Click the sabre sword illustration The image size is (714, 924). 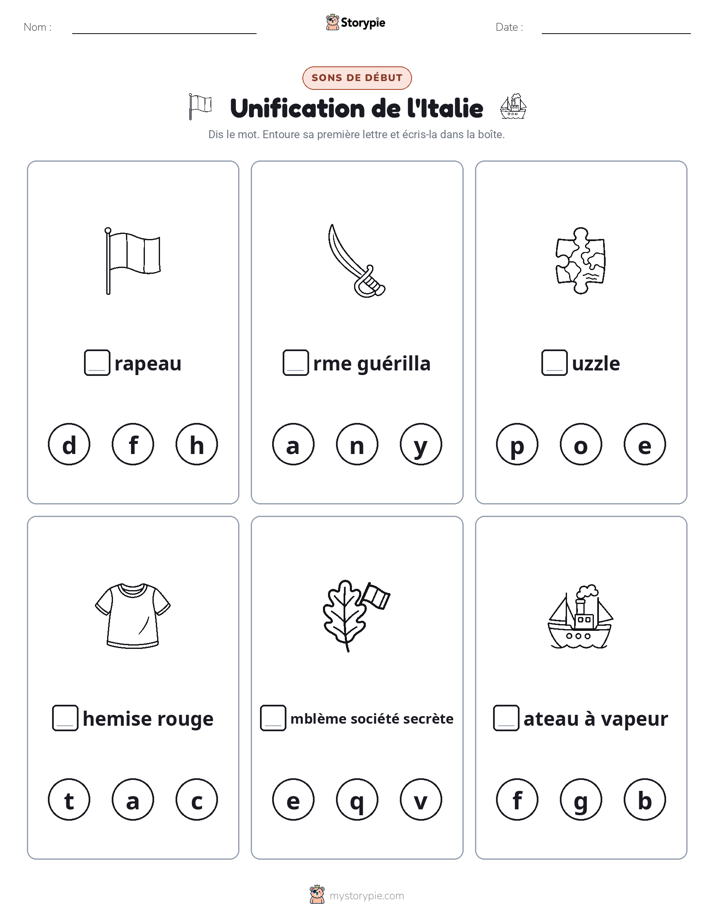coord(356,260)
